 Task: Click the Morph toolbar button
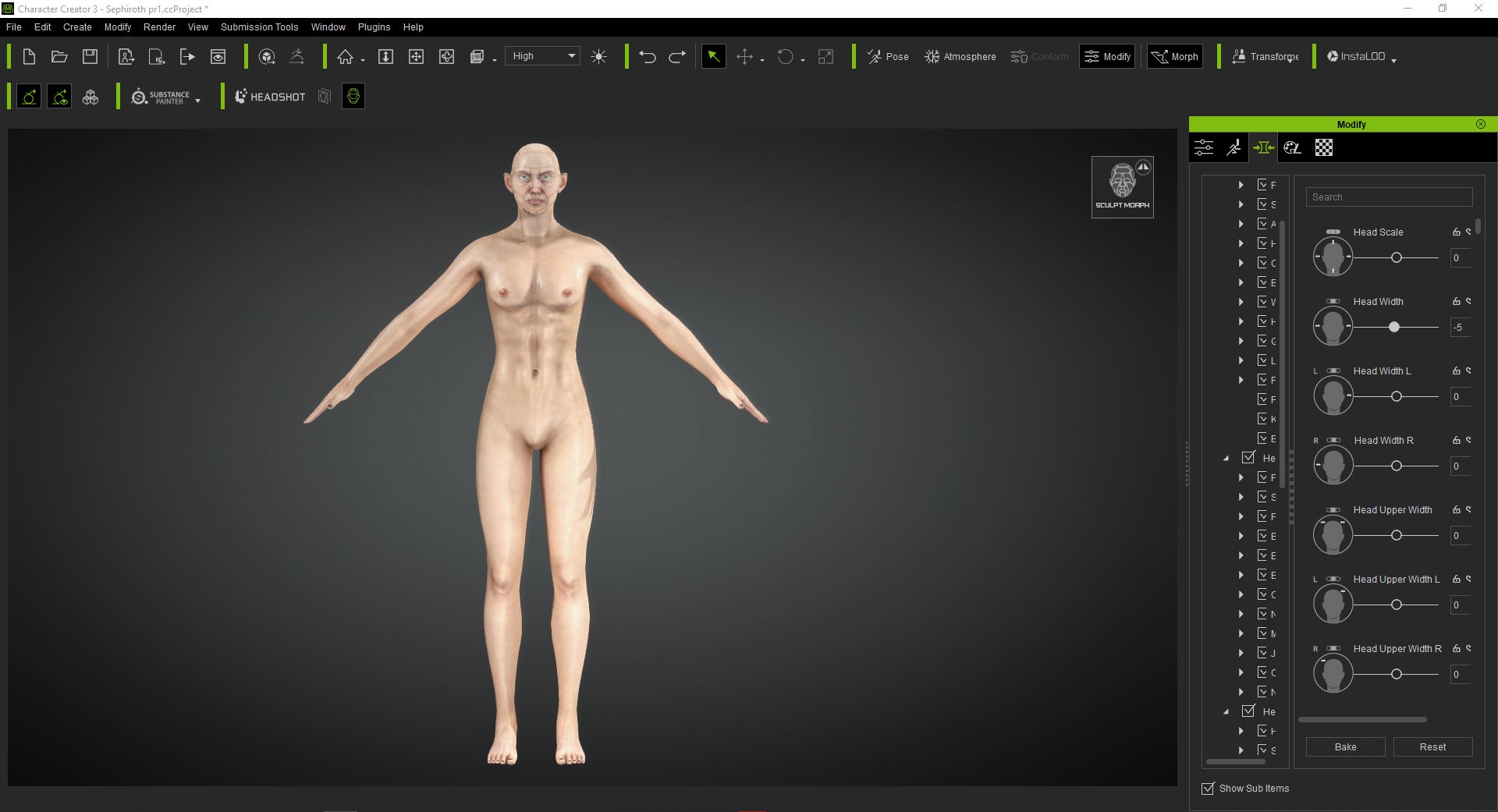click(1174, 56)
